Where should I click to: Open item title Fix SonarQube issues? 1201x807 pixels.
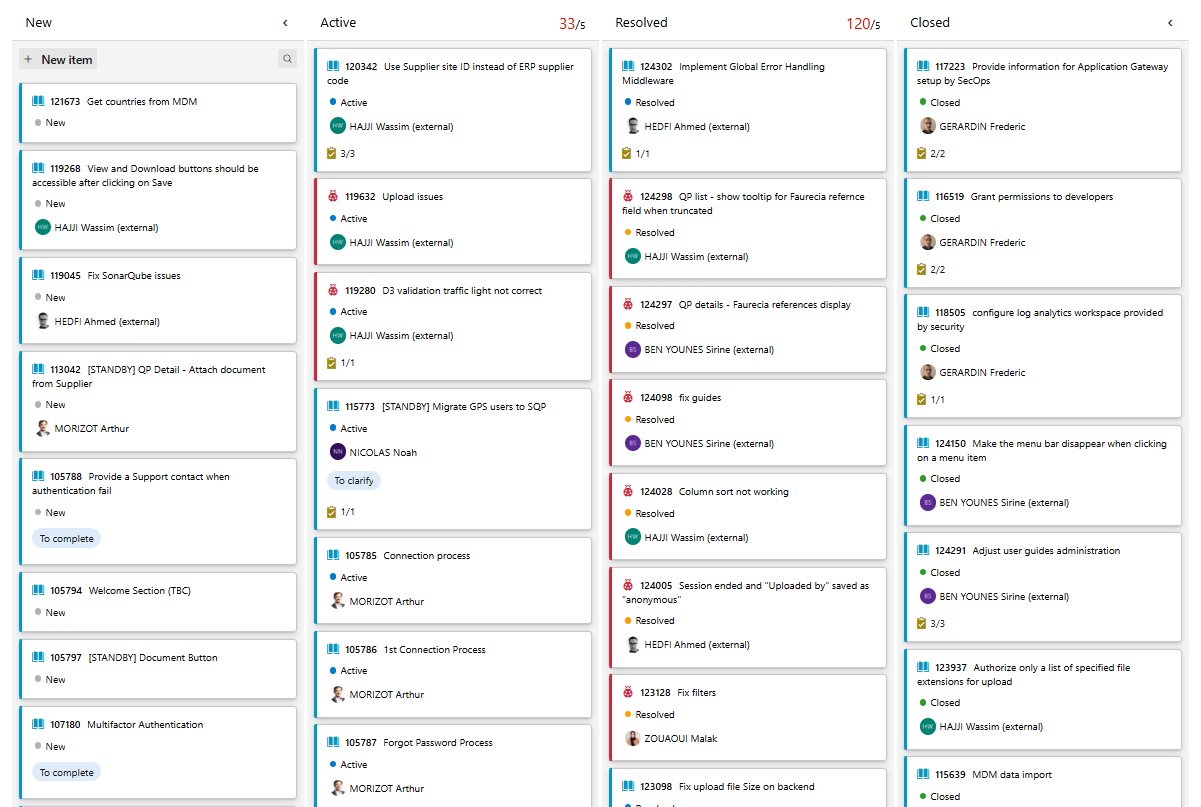[x=133, y=276]
